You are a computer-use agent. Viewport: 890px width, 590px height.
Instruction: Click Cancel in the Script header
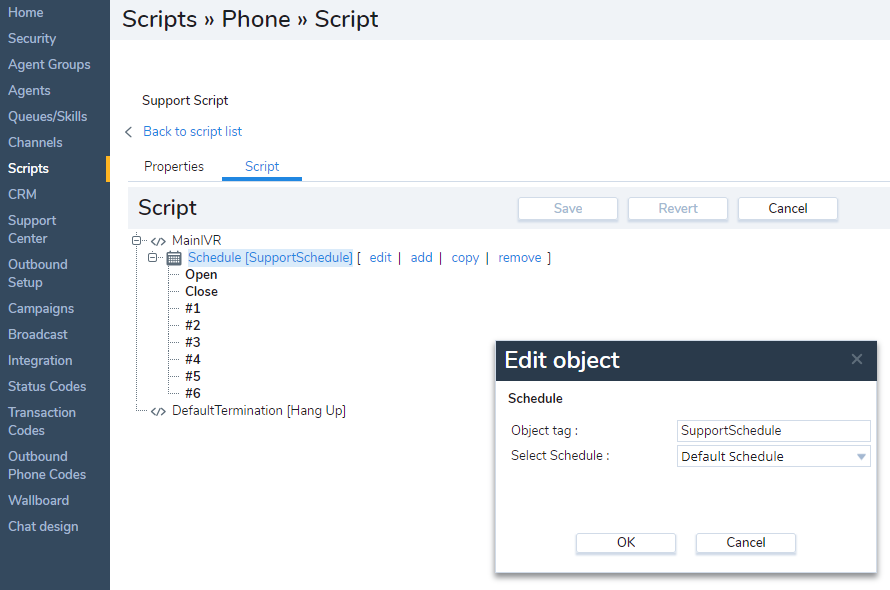[x=788, y=208]
